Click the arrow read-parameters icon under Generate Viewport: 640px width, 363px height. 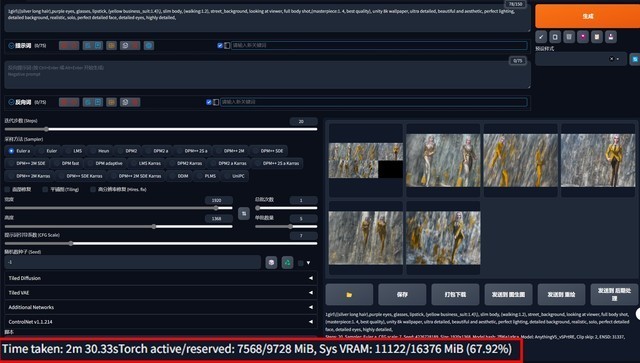tap(541, 37)
